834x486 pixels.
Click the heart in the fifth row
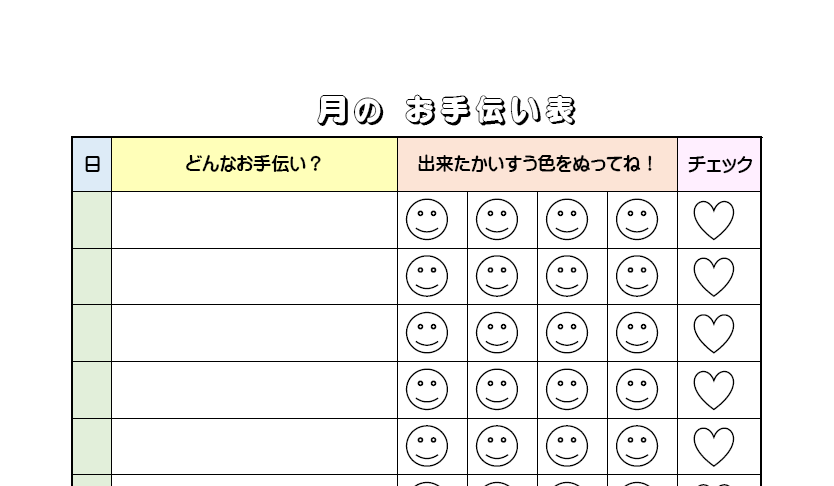point(714,447)
